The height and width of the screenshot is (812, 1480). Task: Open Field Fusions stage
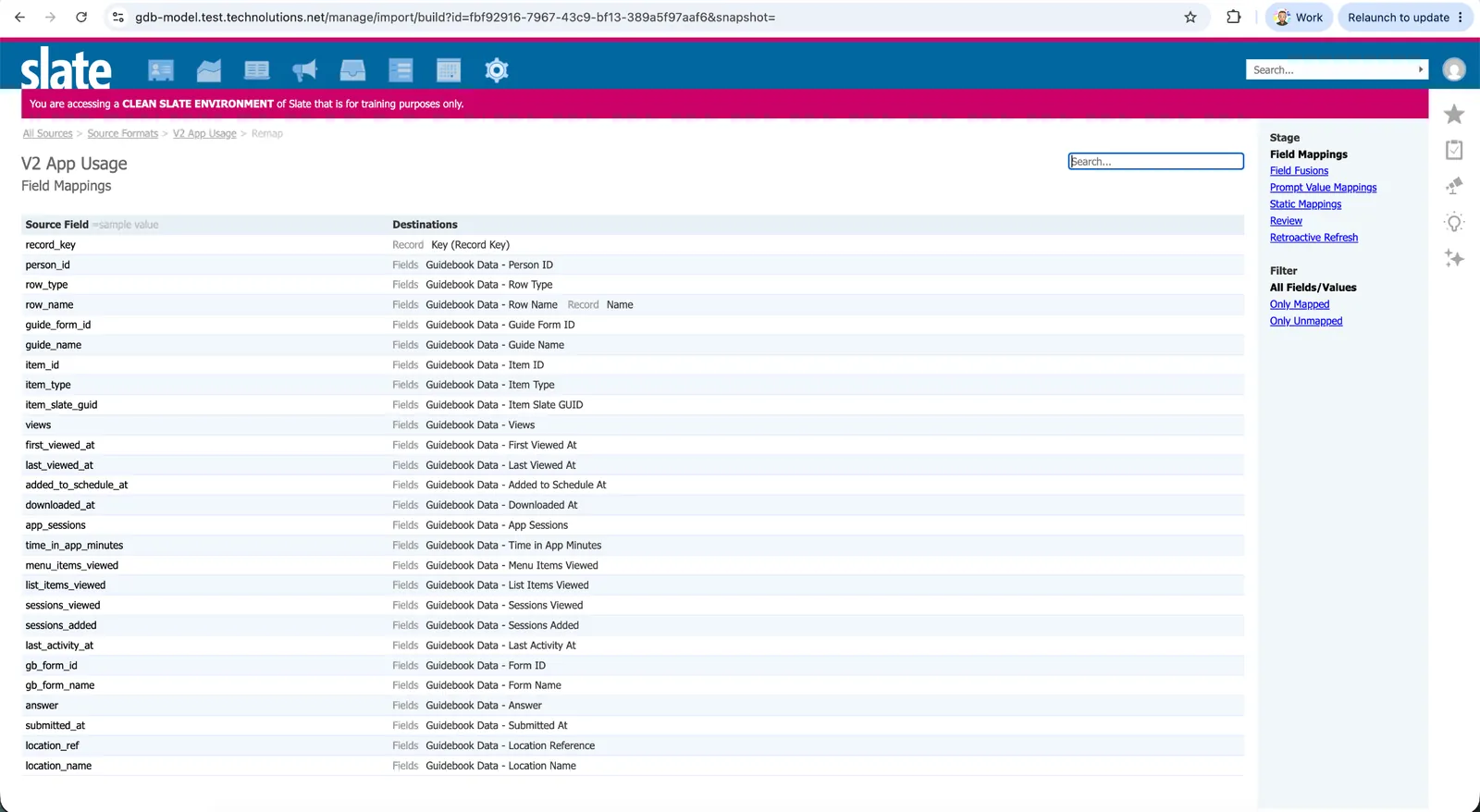tap(1299, 171)
